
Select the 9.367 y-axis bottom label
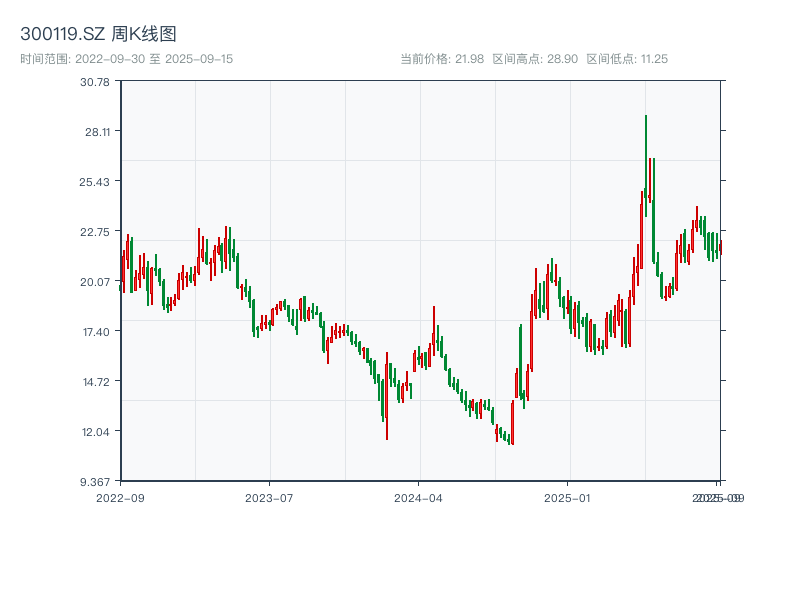95,481
